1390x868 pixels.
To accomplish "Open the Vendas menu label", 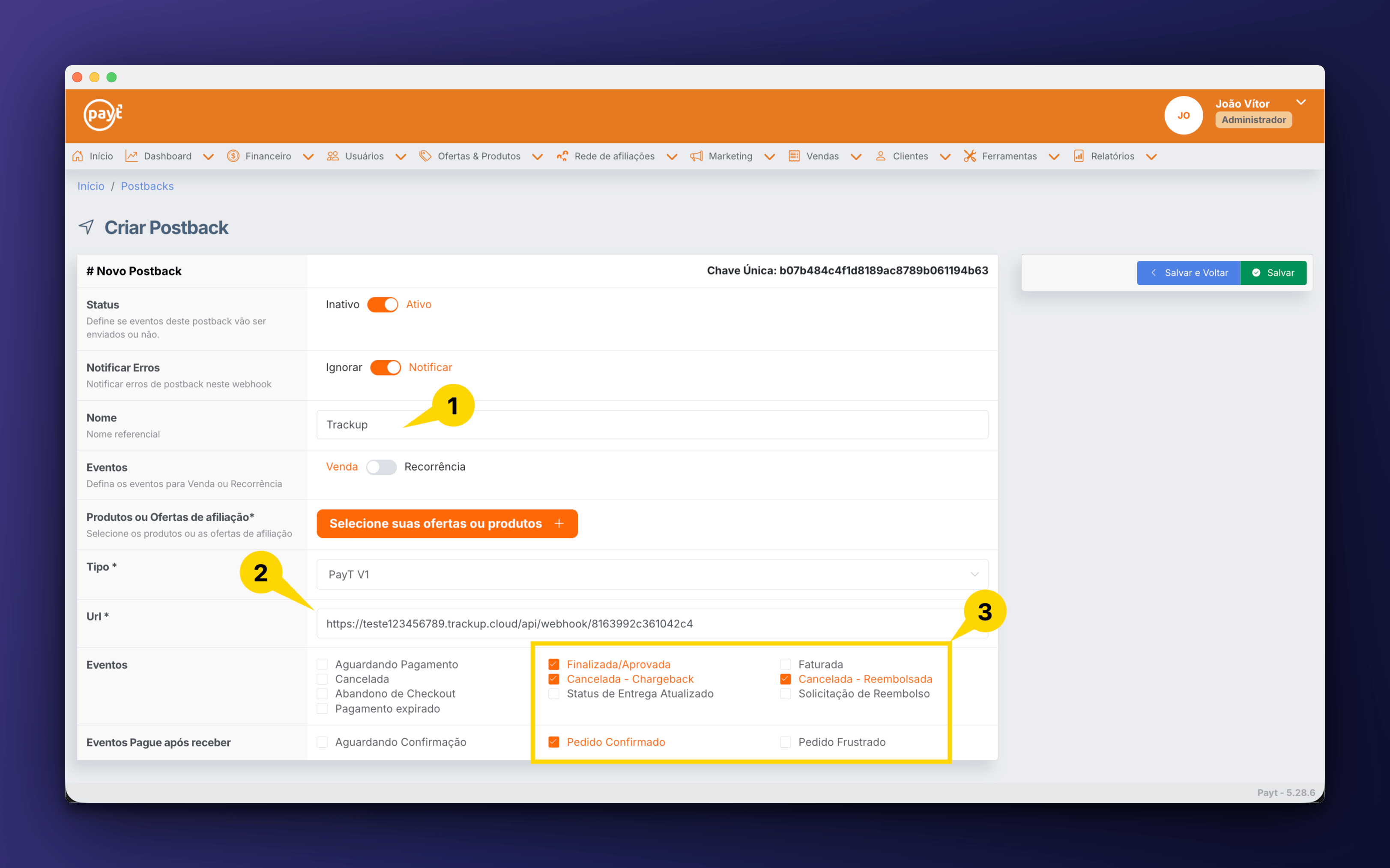I will (822, 156).
